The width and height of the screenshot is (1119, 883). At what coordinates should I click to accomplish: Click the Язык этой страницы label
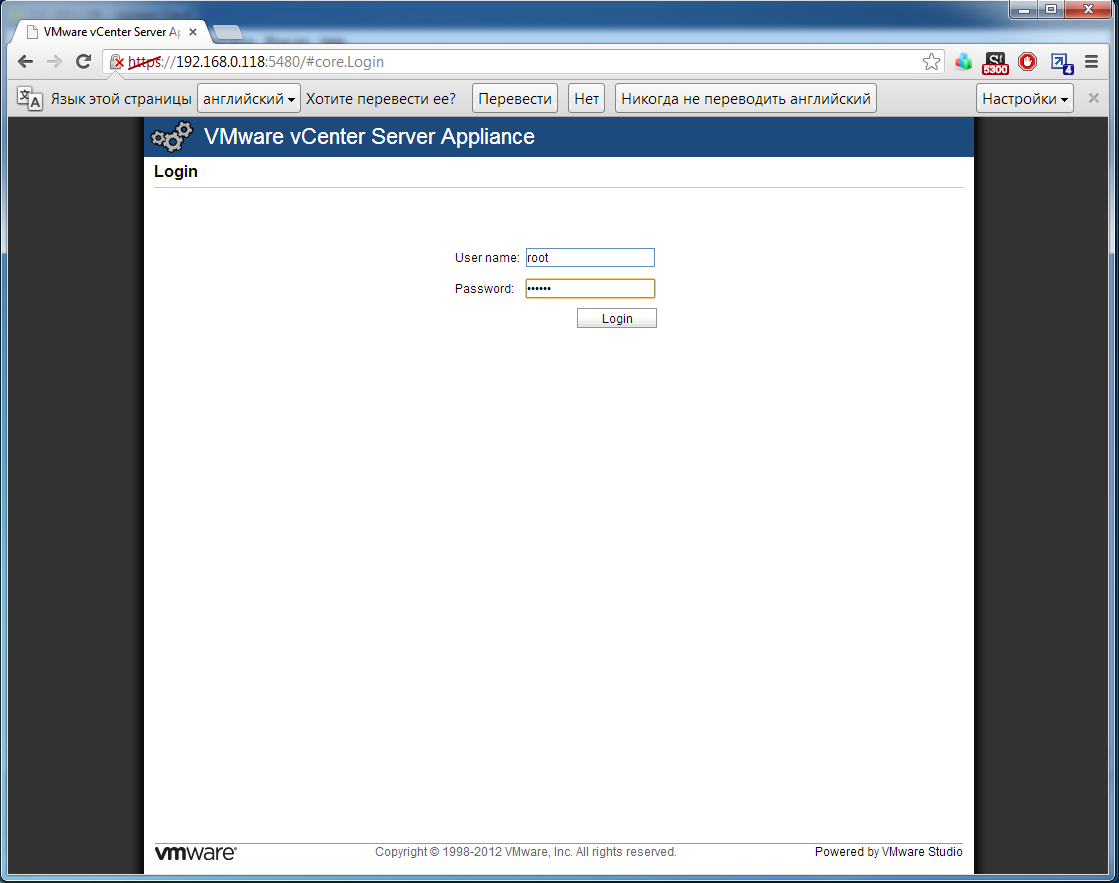pyautogui.click(x=121, y=99)
